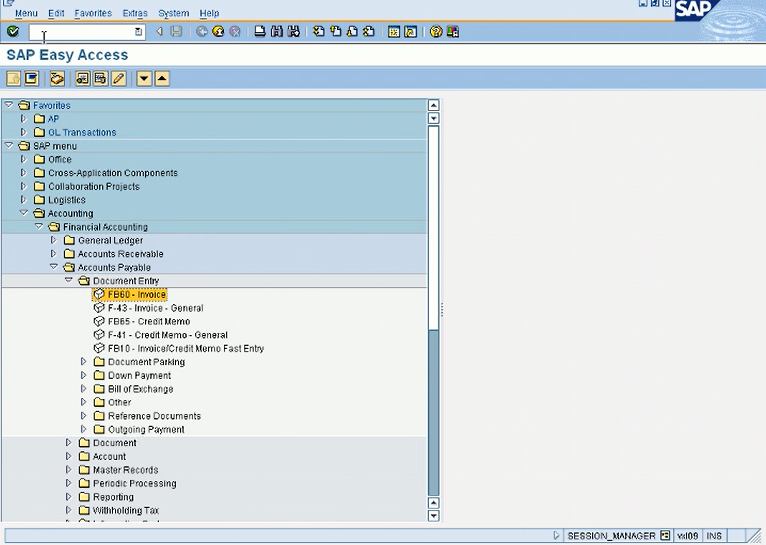Click the SAP Business Workplace icon

pos(57,78)
